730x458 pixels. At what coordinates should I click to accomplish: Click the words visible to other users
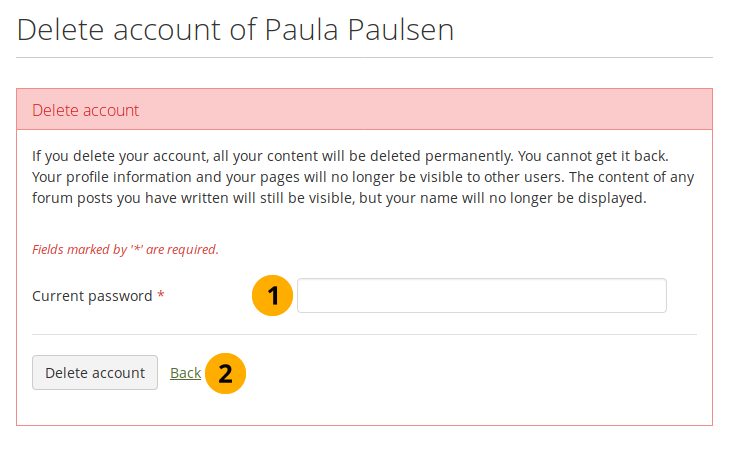(x=453, y=178)
